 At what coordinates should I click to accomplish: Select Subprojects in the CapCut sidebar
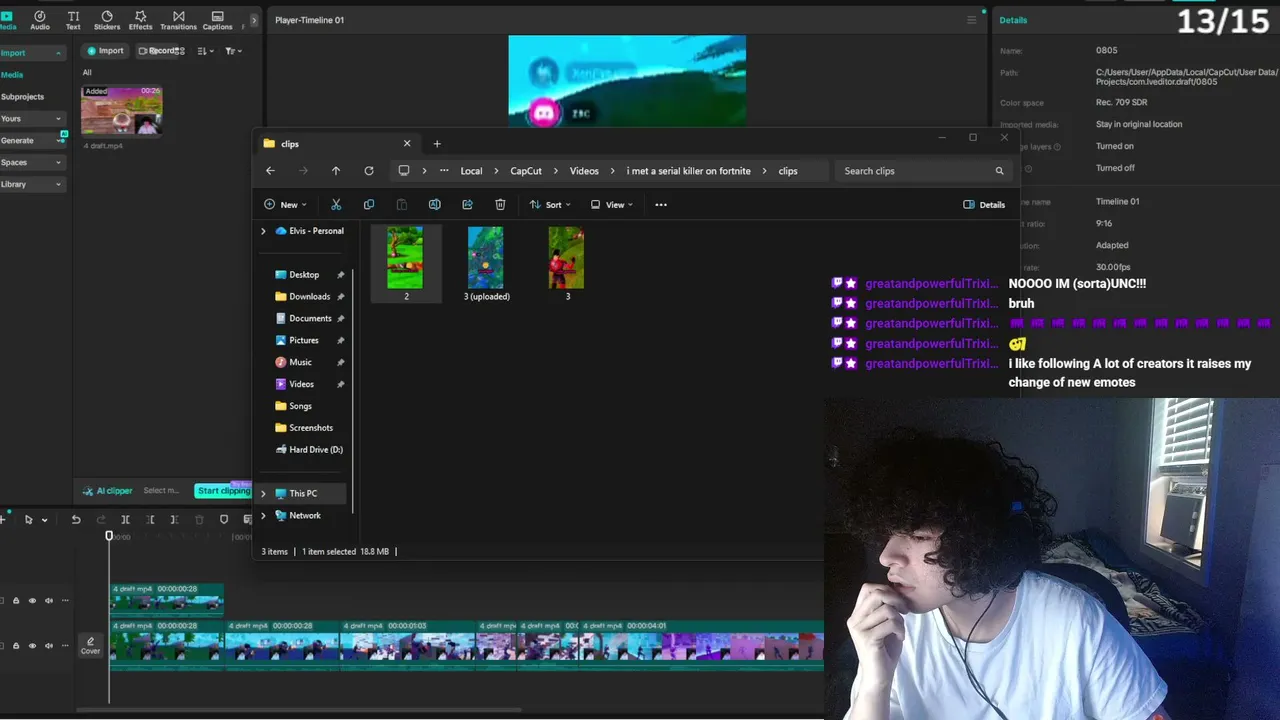[22, 97]
